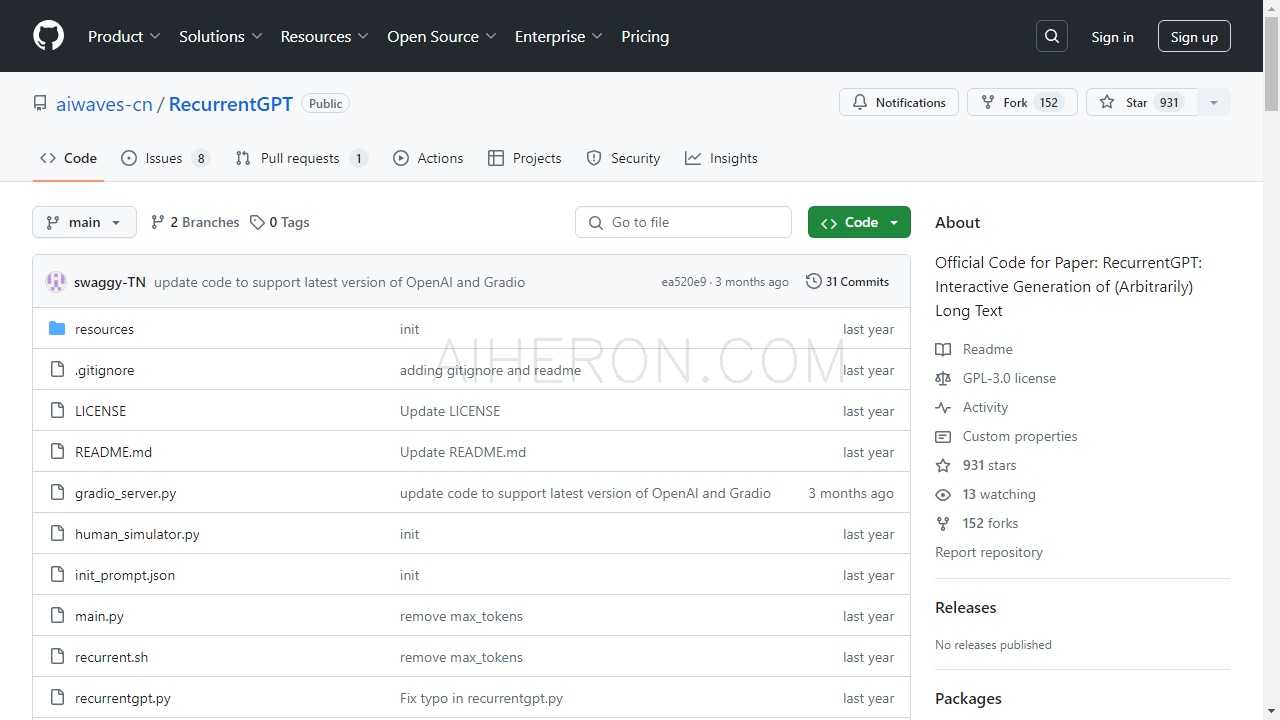This screenshot has height=720, width=1280.
Task: Click the Sign up button
Action: (x=1194, y=37)
